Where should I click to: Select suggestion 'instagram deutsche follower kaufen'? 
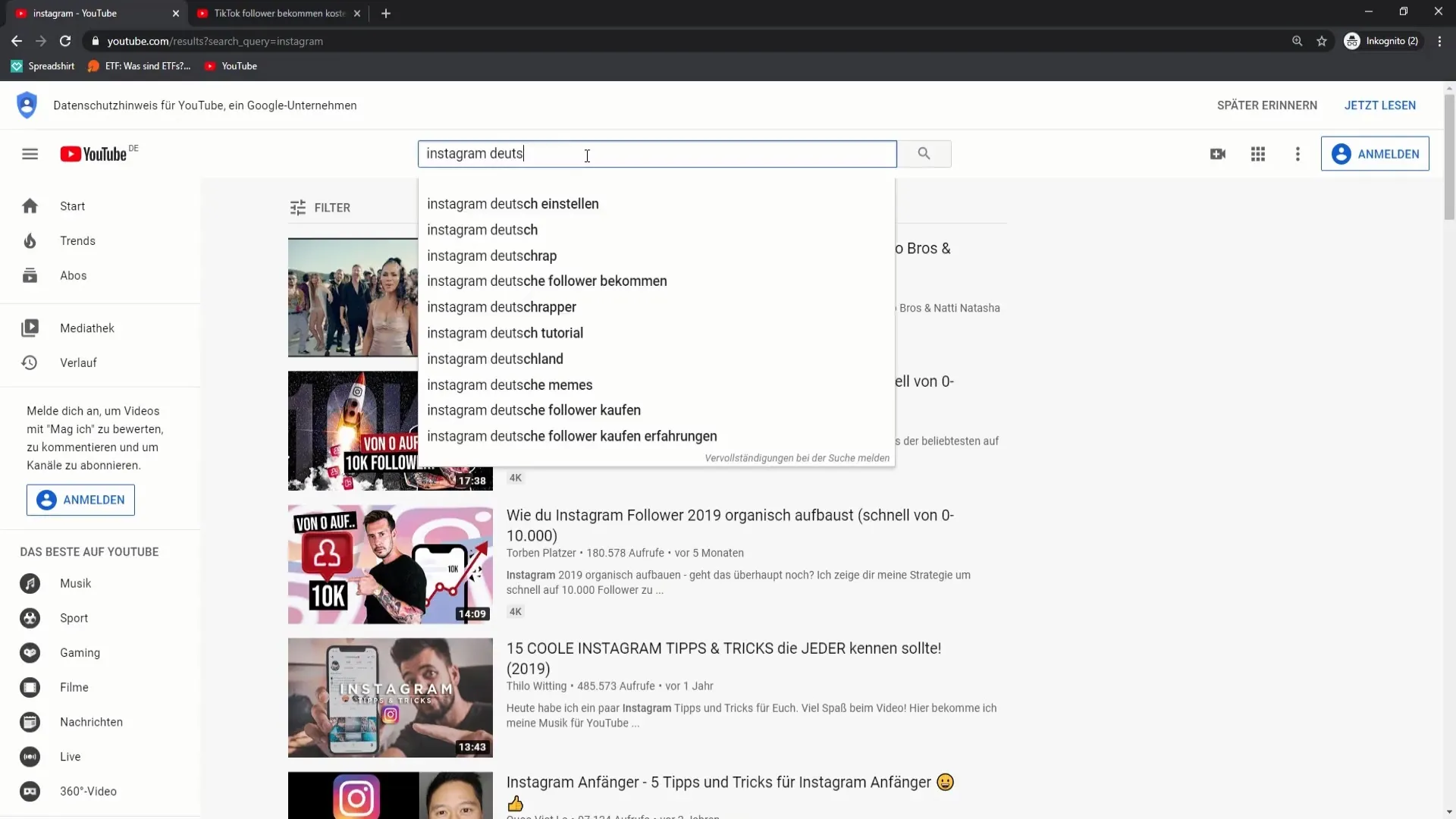(657, 410)
